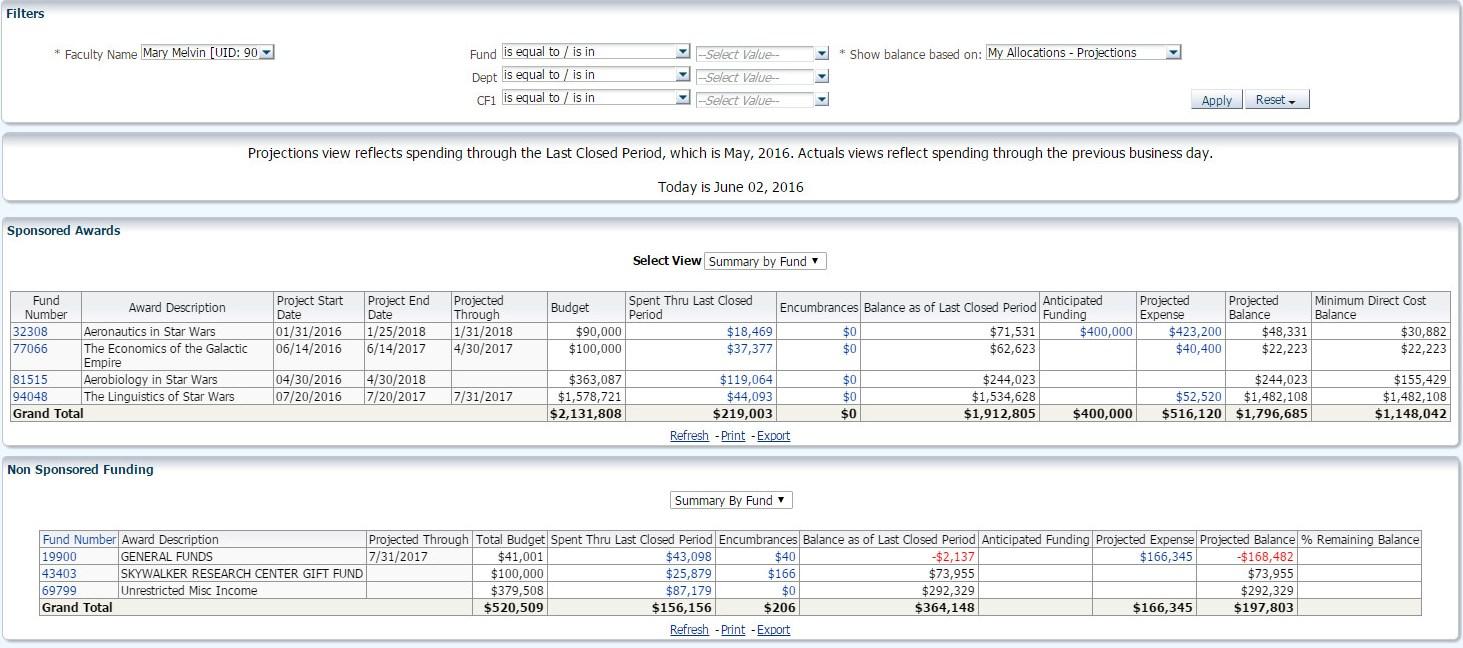The image size is (1463, 648).
Task: Refresh the Sponsored Awards table
Action: tap(689, 436)
